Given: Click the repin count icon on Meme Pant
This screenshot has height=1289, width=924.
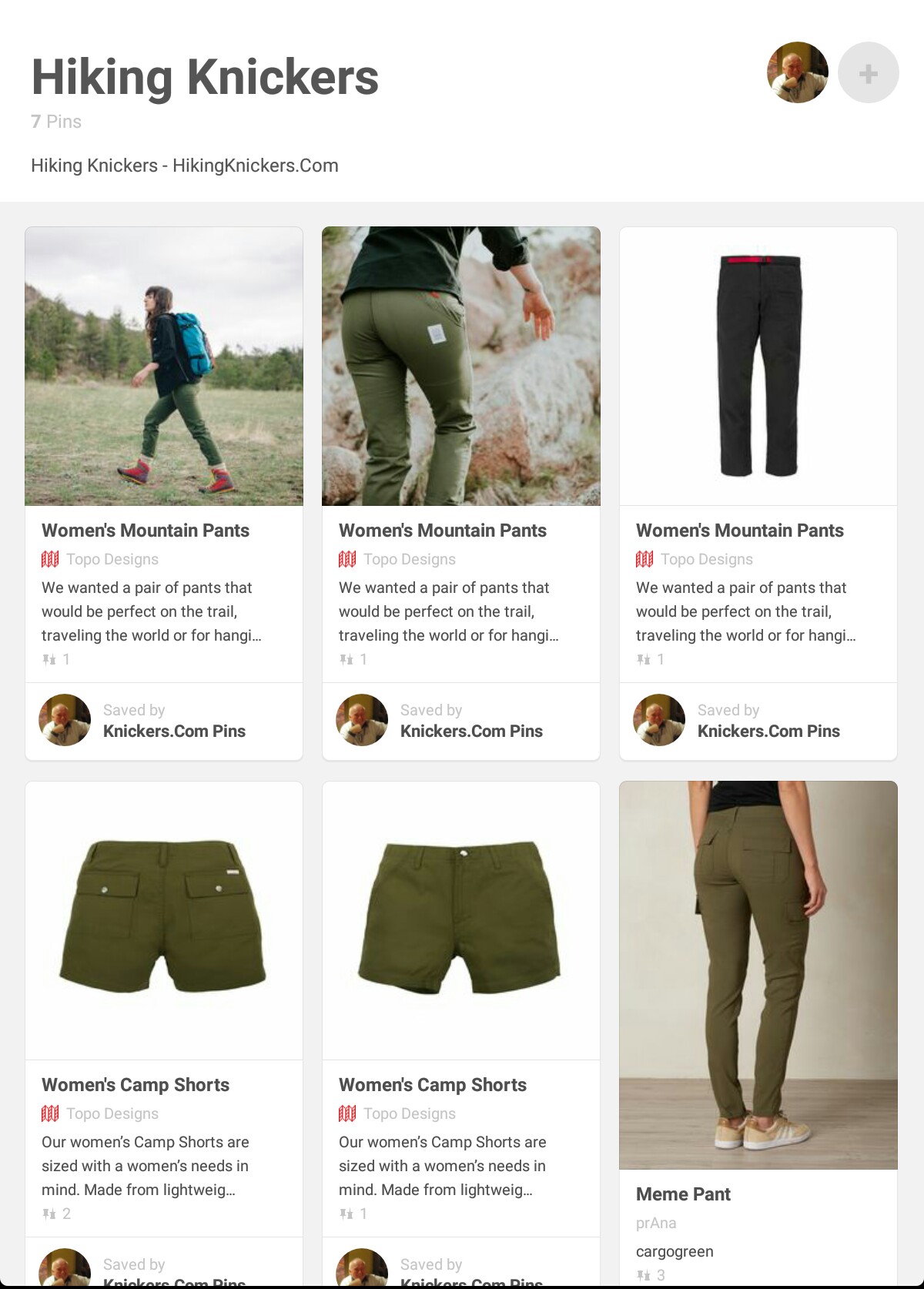Looking at the screenshot, I should point(644,1275).
